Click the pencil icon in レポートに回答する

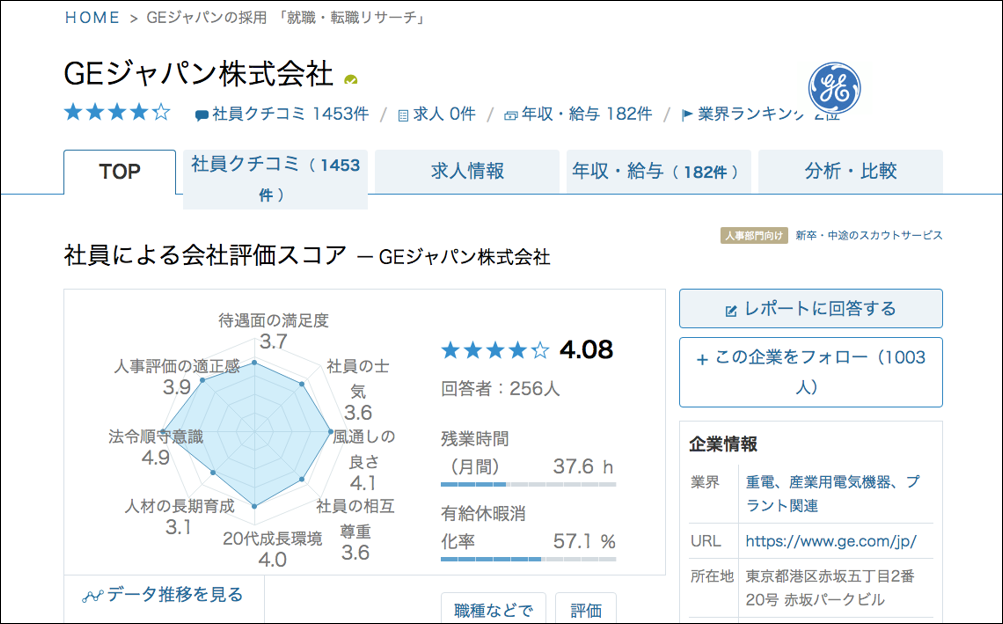coord(731,311)
